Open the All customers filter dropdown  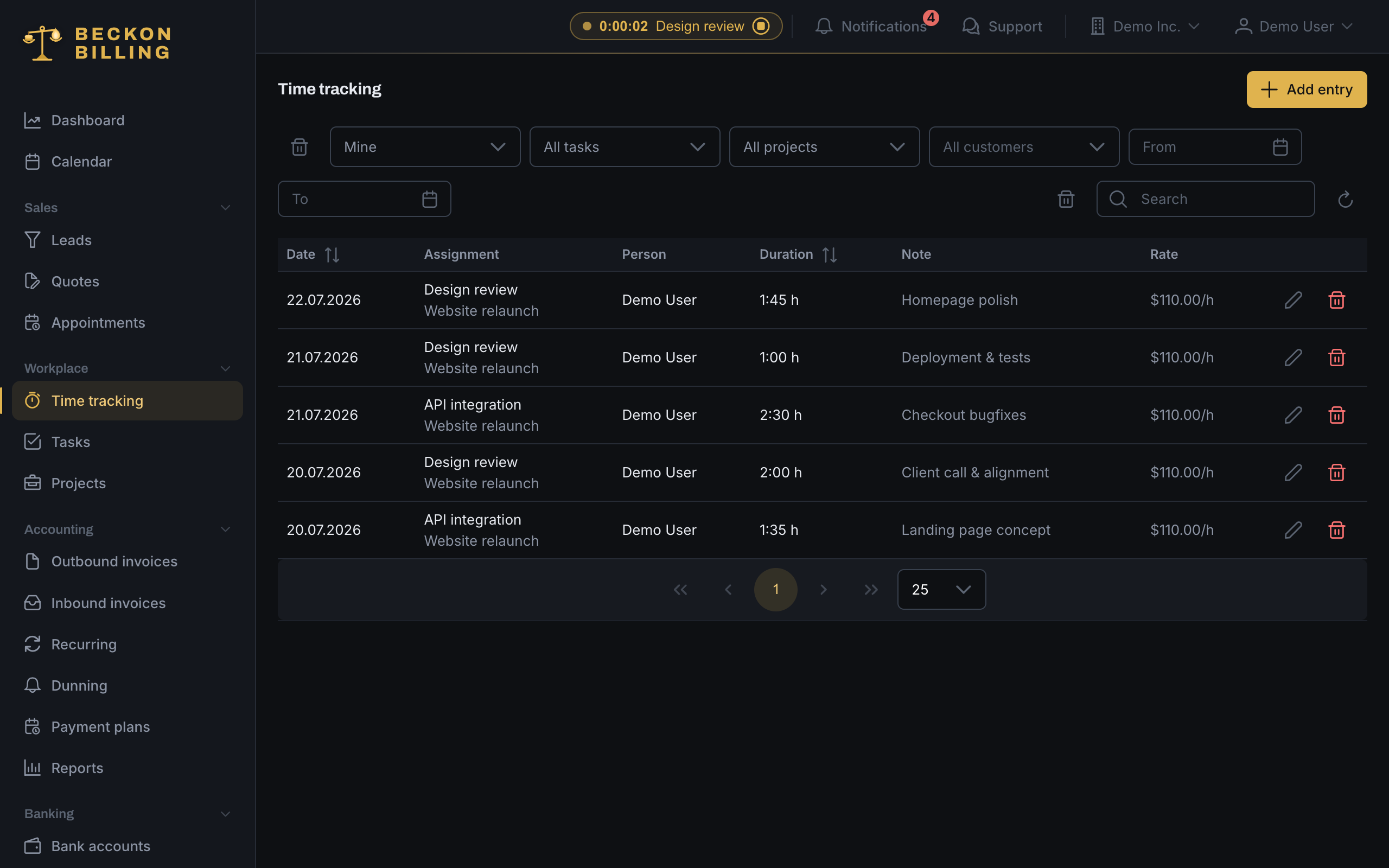pos(1024,147)
